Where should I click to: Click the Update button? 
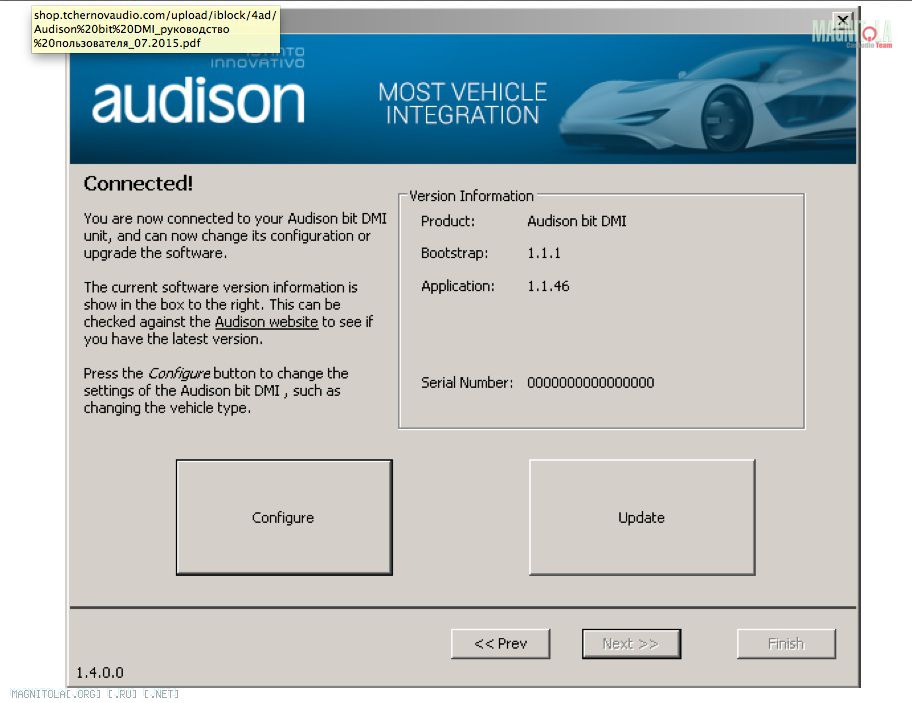tap(642, 517)
